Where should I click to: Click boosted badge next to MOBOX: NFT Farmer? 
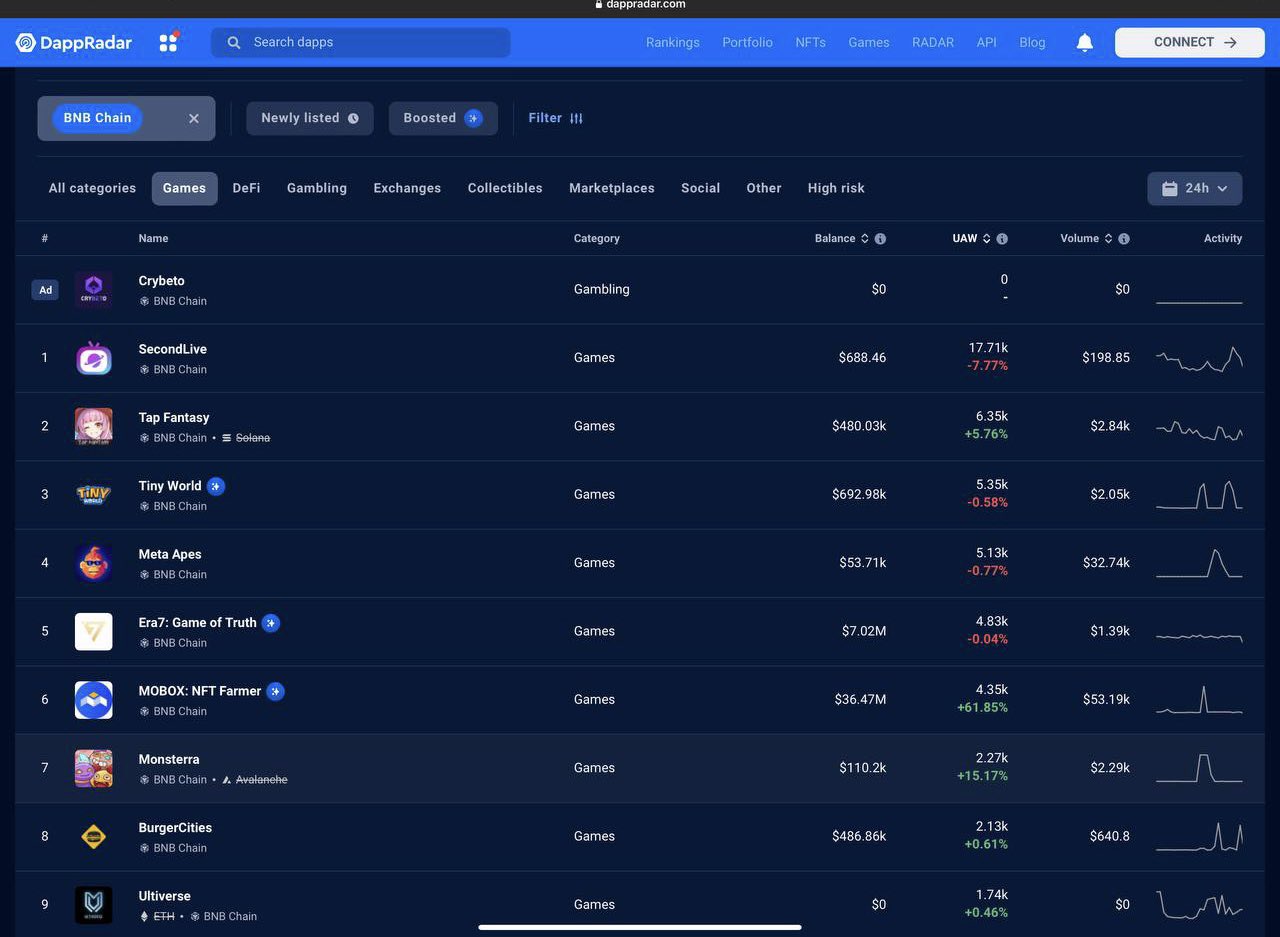click(276, 691)
